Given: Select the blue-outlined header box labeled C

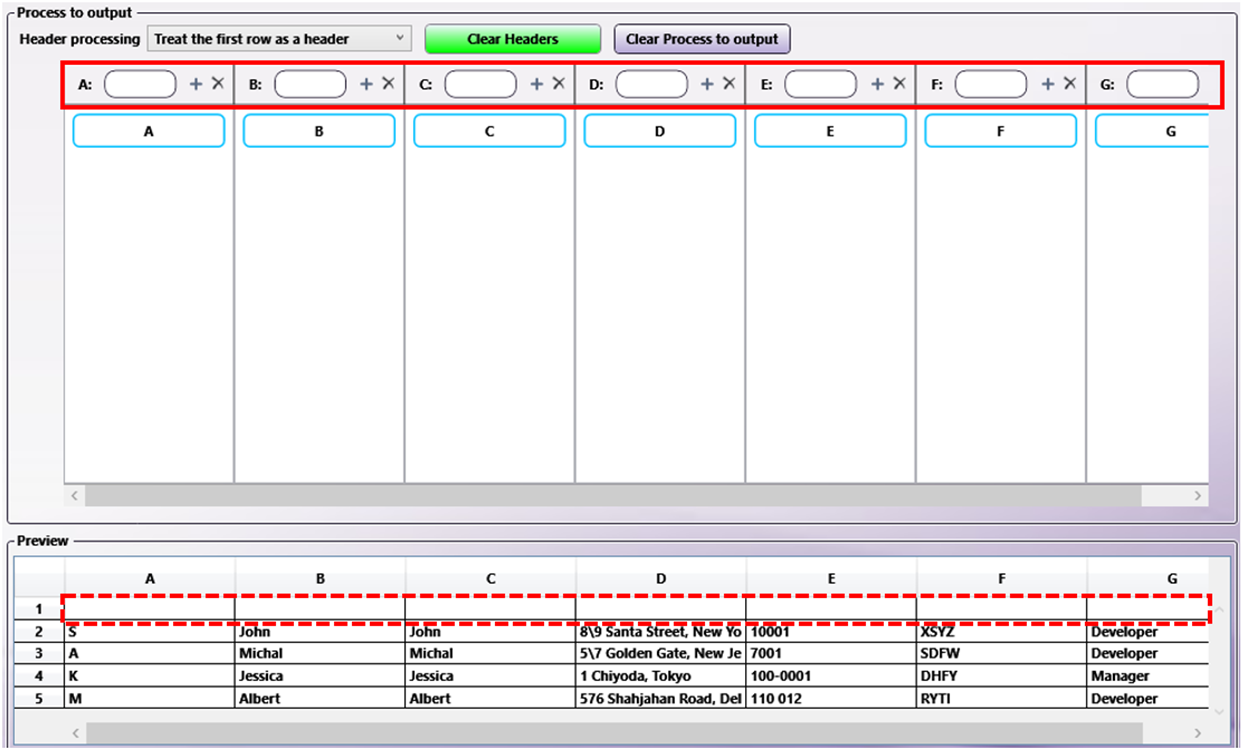Looking at the screenshot, I should pos(489,131).
